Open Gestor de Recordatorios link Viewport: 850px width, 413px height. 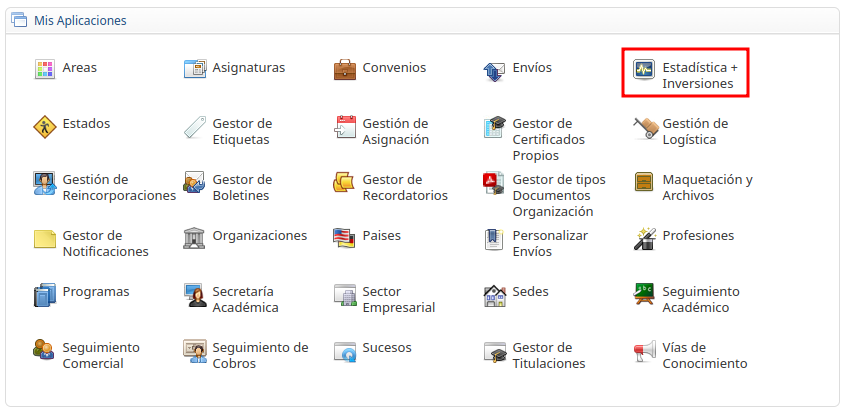pyautogui.click(x=405, y=188)
